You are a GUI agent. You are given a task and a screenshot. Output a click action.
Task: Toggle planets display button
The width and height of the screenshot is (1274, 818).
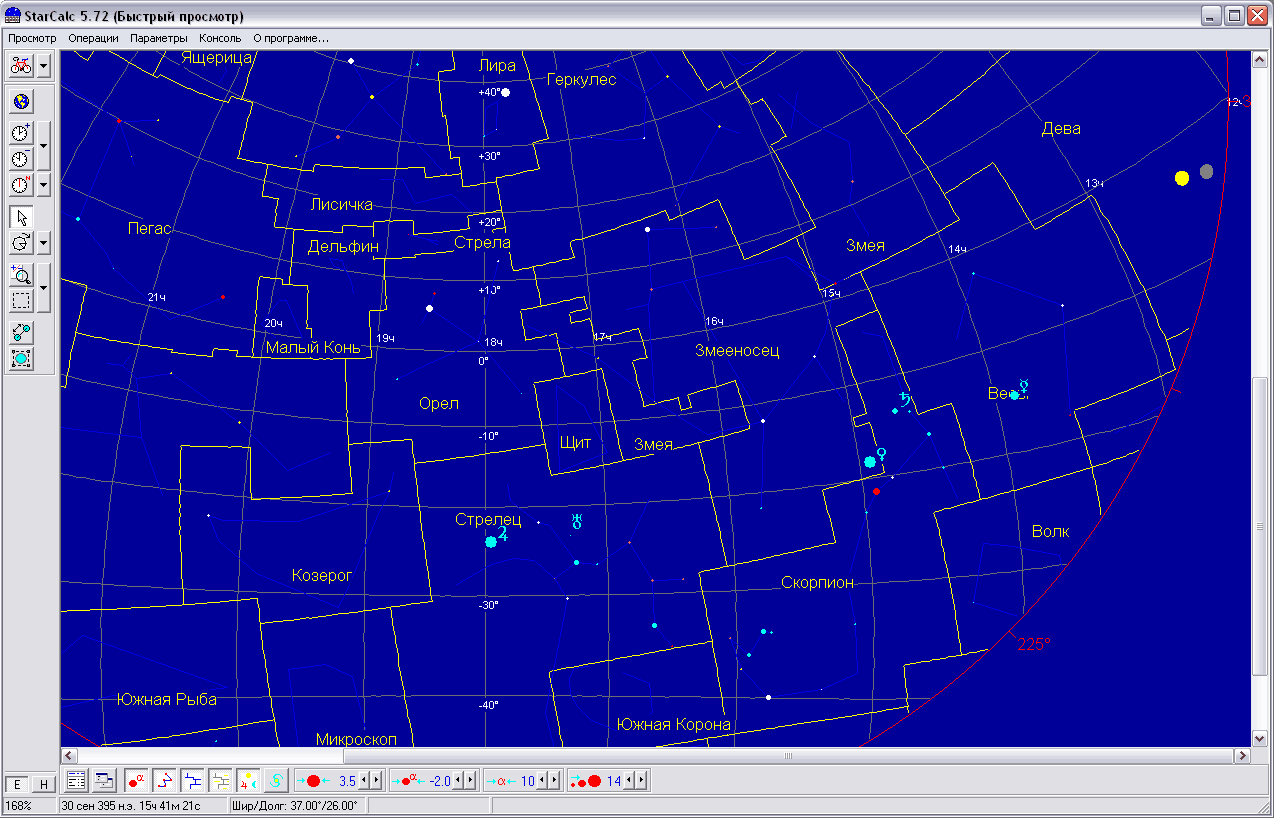click(x=249, y=780)
